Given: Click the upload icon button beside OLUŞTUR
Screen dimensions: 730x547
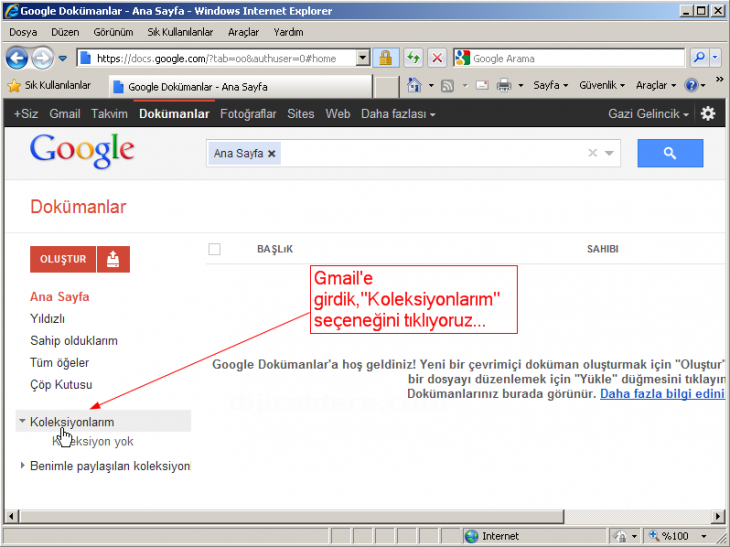Looking at the screenshot, I should pyautogui.click(x=113, y=259).
